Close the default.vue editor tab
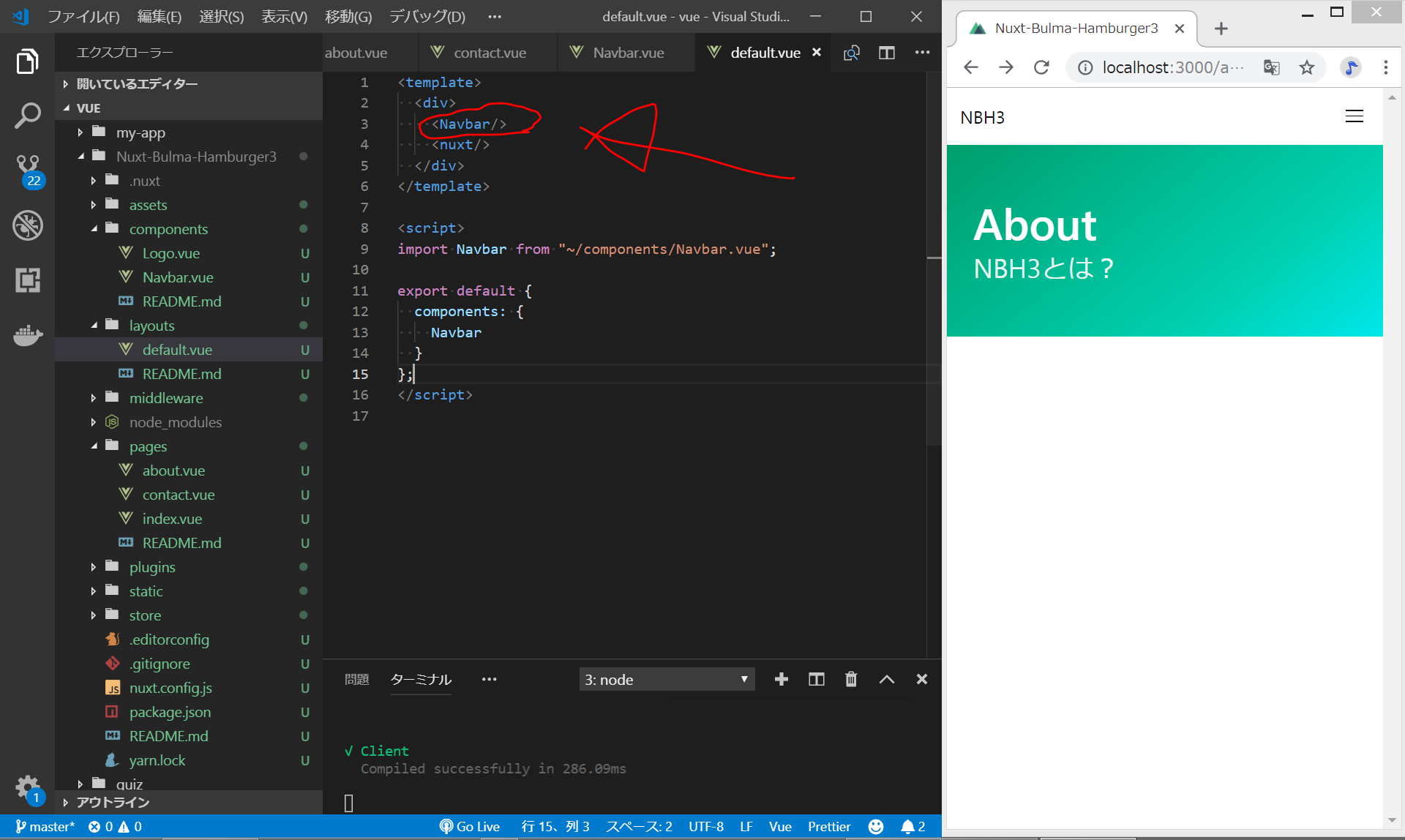The width and height of the screenshot is (1405, 840). (x=817, y=52)
